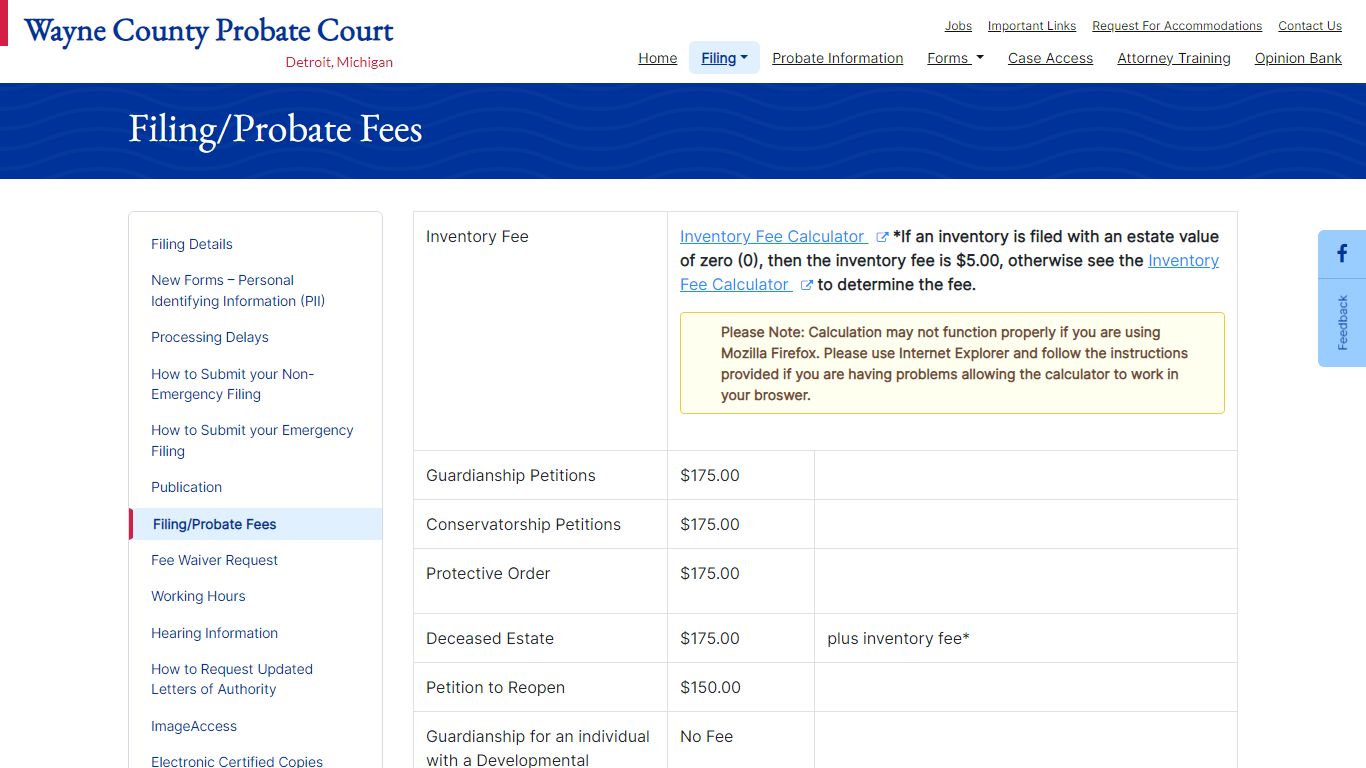Open Hearing Information sidebar item

pos(215,633)
